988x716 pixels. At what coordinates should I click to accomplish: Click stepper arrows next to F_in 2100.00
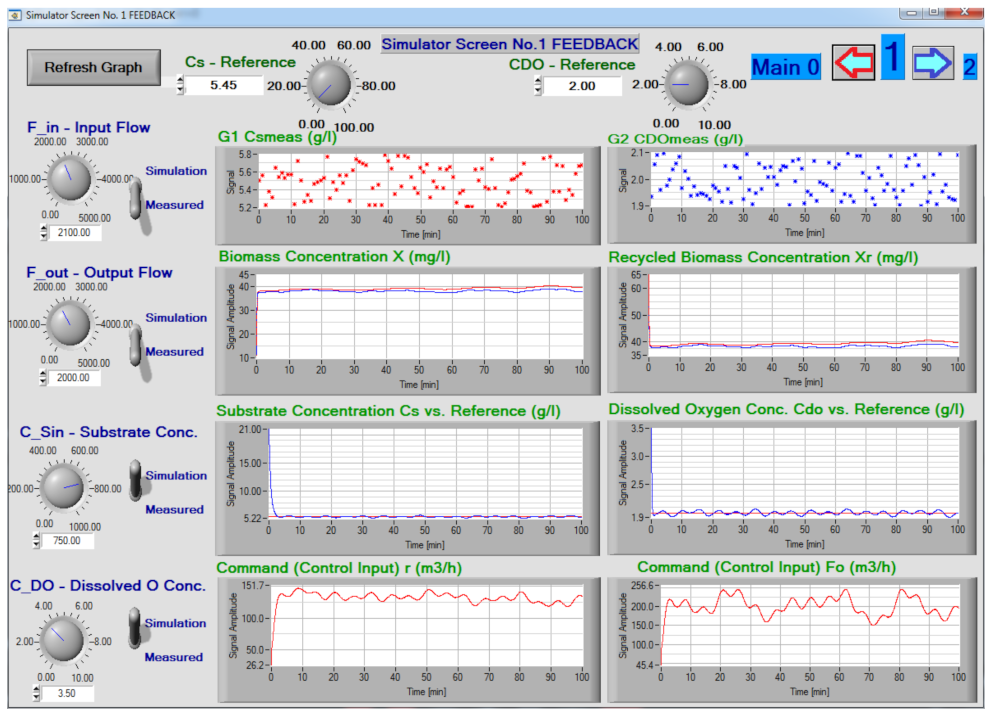(44, 232)
